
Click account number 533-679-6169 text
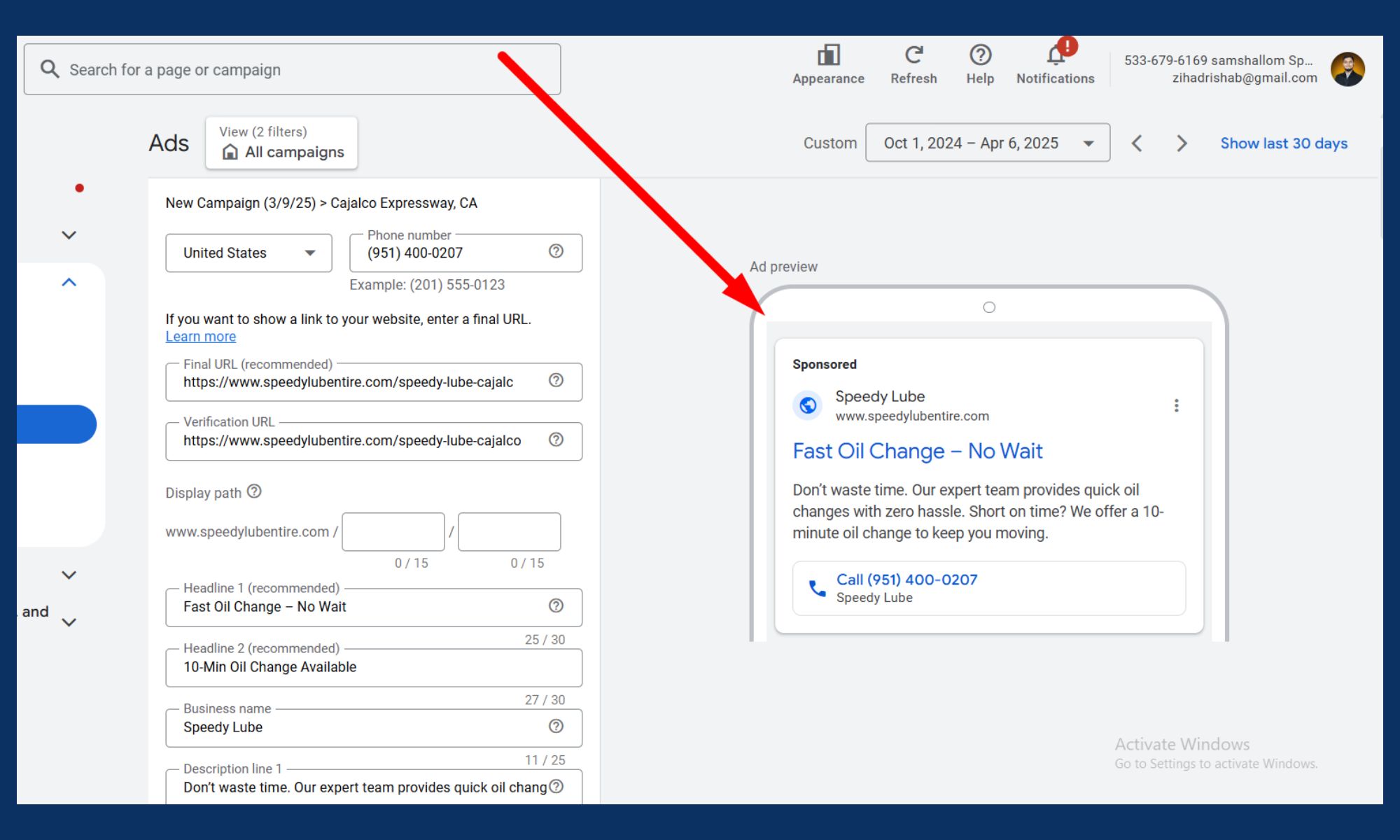[1165, 60]
